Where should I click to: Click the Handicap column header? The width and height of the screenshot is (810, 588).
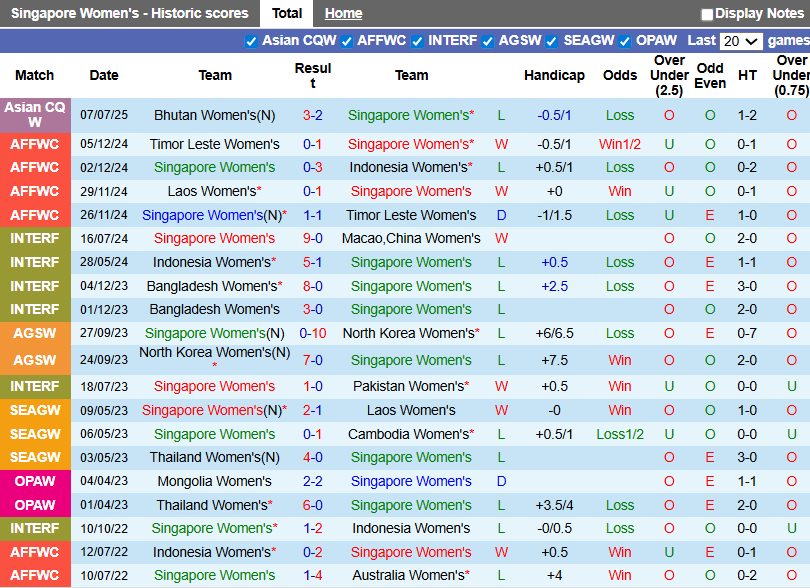554,75
